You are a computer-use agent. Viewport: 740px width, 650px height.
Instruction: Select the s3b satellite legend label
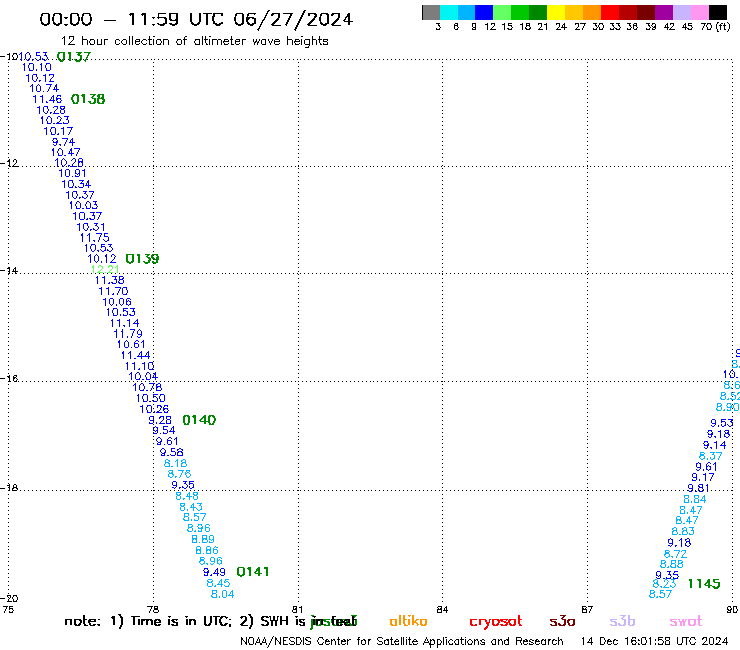pos(622,621)
